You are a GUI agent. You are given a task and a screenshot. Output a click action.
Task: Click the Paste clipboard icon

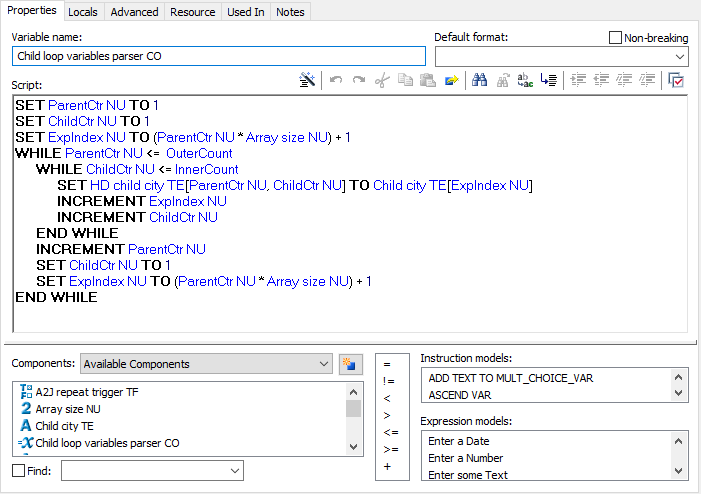(x=428, y=80)
